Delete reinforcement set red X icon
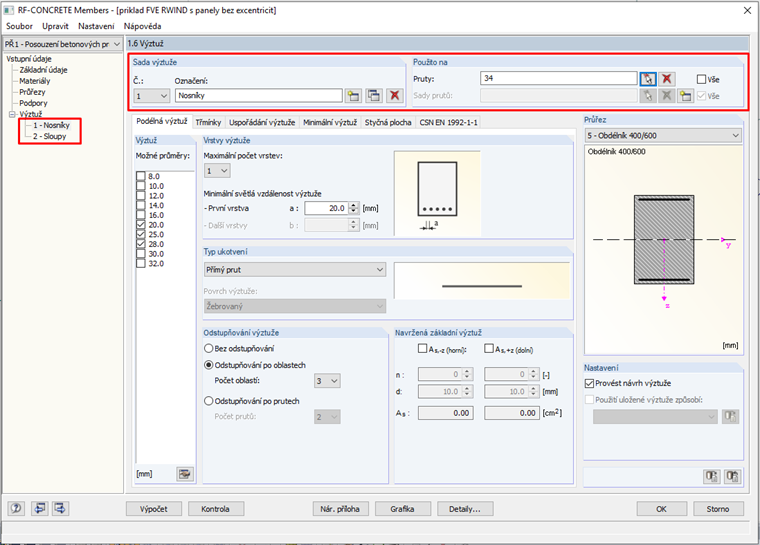This screenshot has width=760, height=545. pyautogui.click(x=395, y=96)
